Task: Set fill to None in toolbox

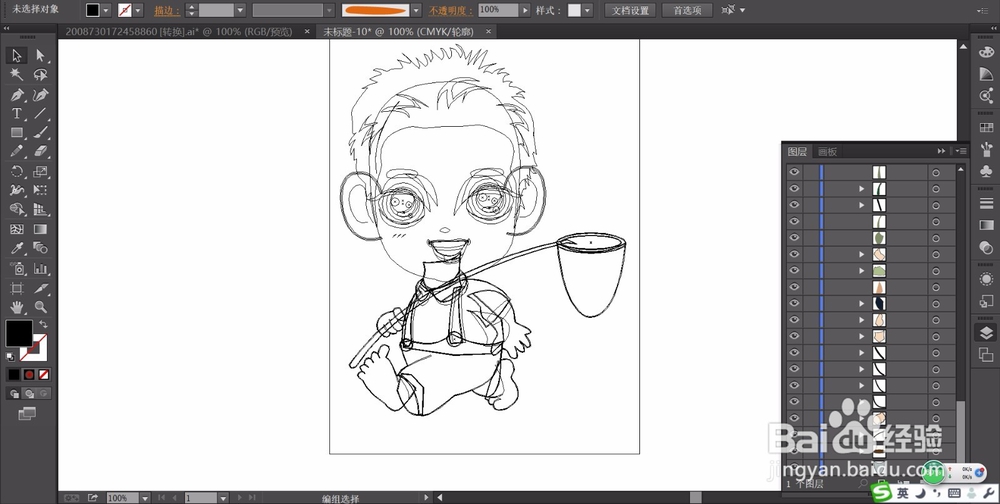Action: [43, 374]
